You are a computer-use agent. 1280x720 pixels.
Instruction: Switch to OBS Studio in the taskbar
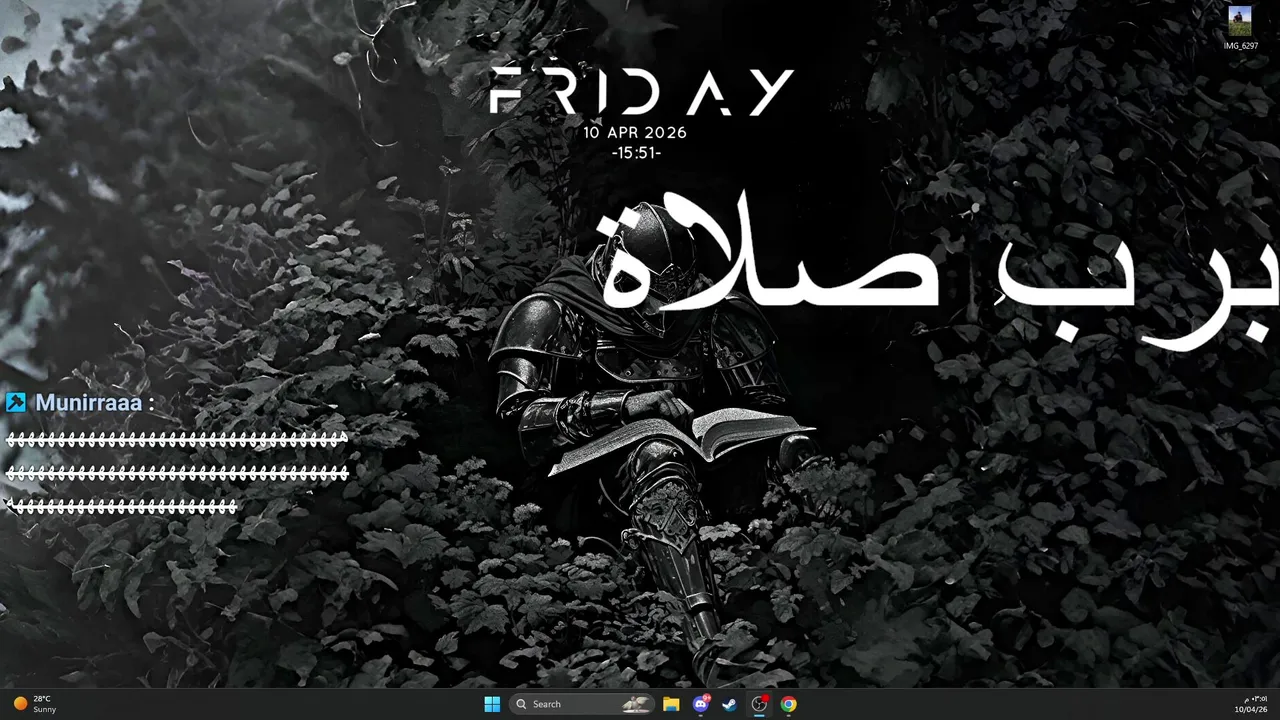click(759, 704)
